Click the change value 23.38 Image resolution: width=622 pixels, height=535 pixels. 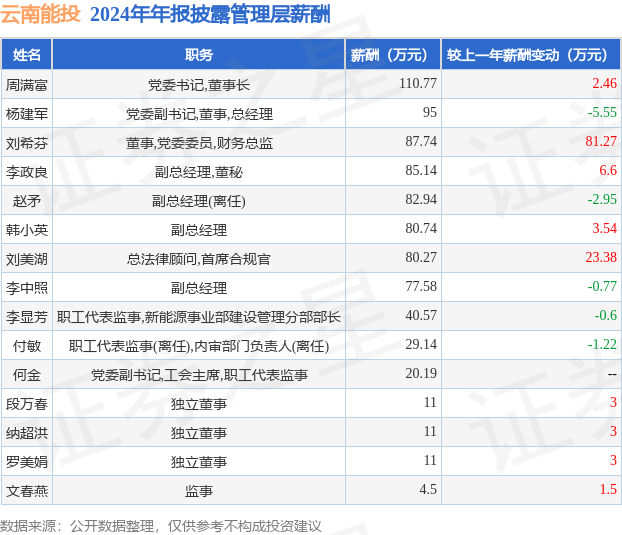(x=601, y=257)
